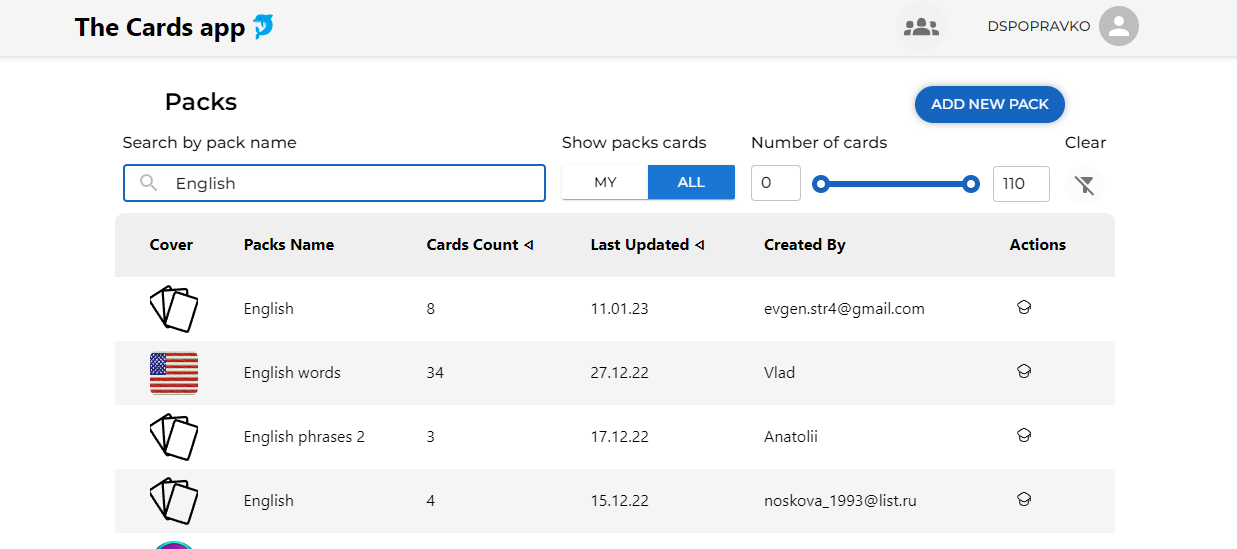This screenshot has height=549, width=1237.
Task: Switch to ALL packs view
Action: (691, 182)
